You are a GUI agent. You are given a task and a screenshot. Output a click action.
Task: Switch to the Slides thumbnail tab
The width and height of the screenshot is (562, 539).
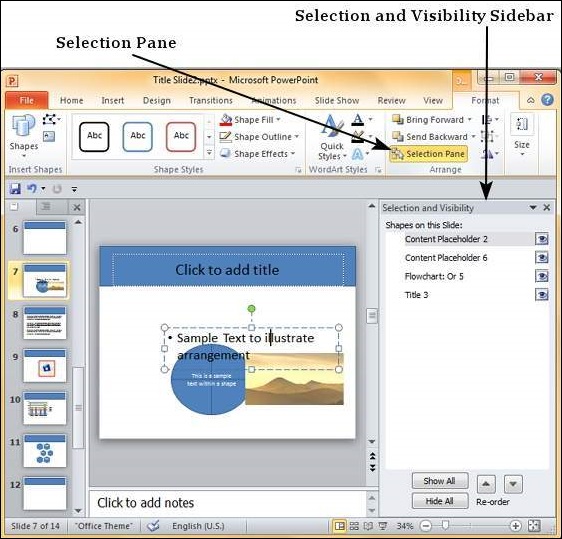(14, 207)
